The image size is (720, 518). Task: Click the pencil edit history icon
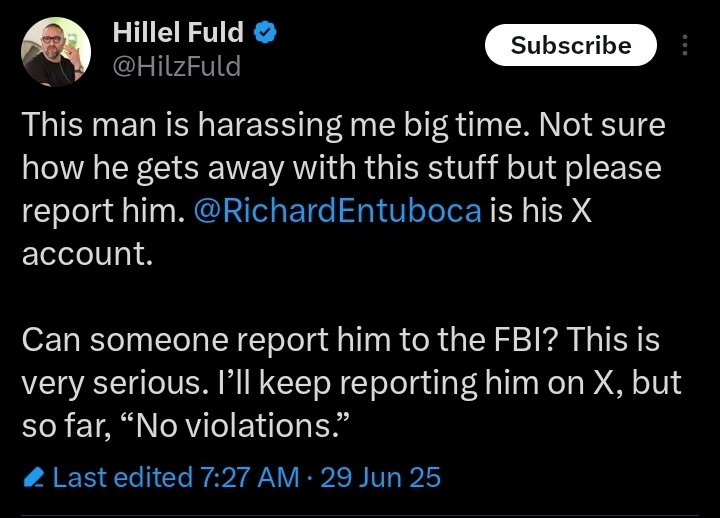(x=33, y=478)
